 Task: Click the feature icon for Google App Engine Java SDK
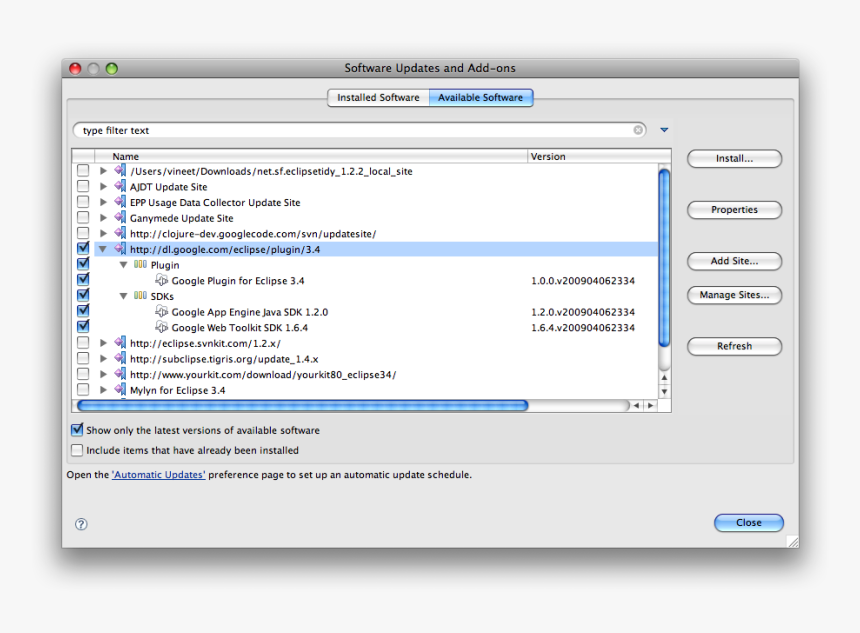tap(161, 312)
